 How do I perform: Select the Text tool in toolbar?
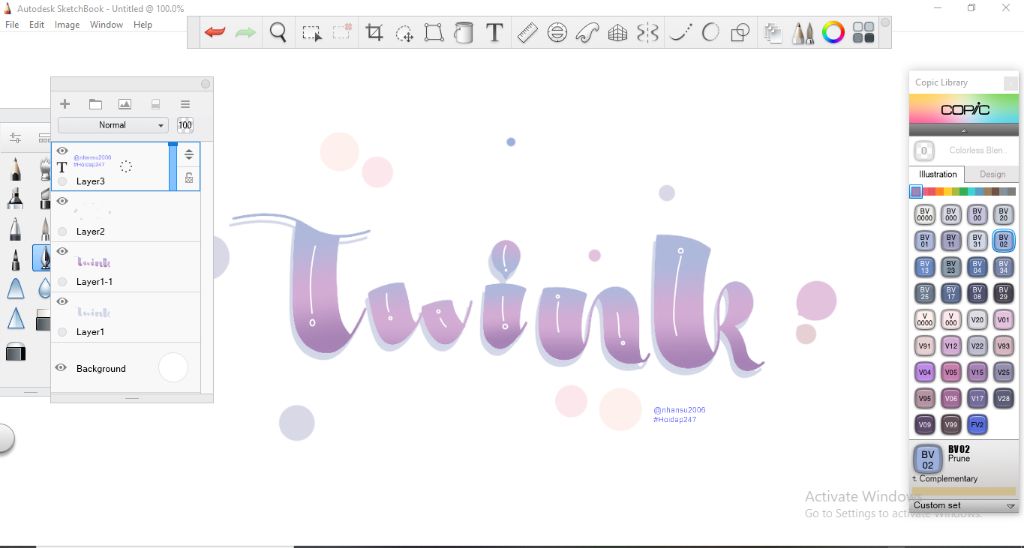494,32
